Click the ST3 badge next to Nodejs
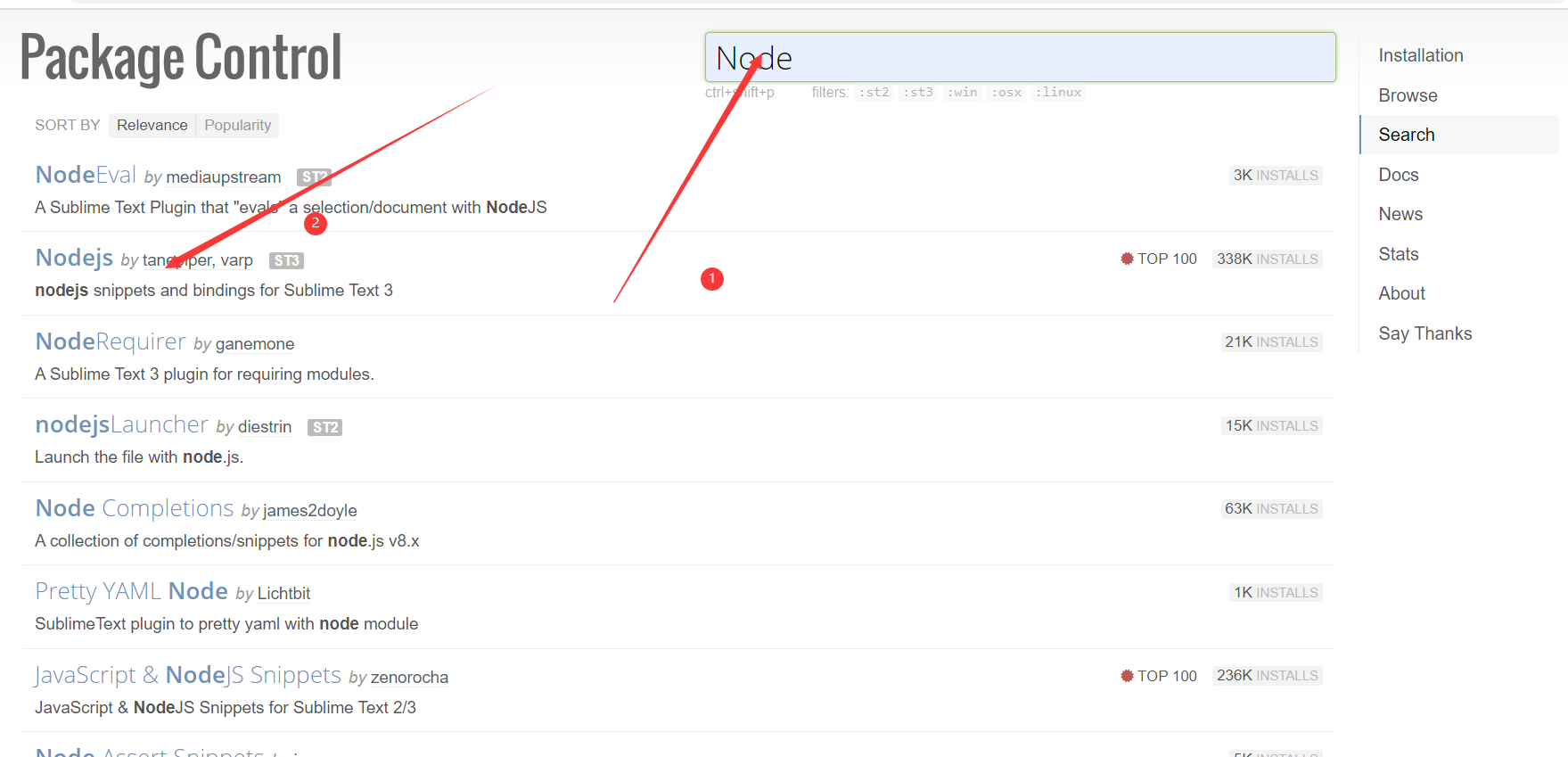1568x757 pixels. point(286,260)
